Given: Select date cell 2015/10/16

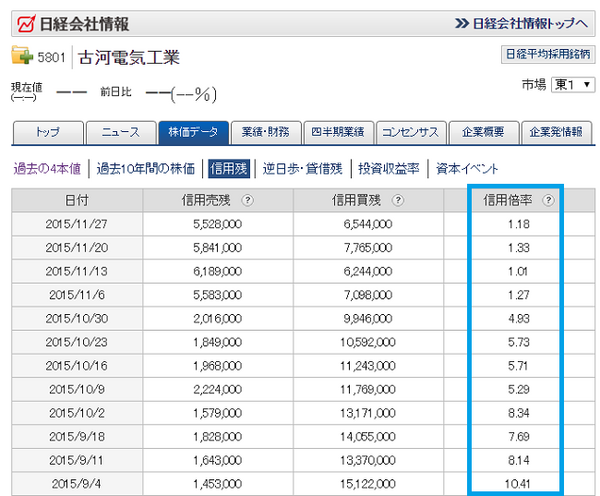Looking at the screenshot, I should [77, 366].
